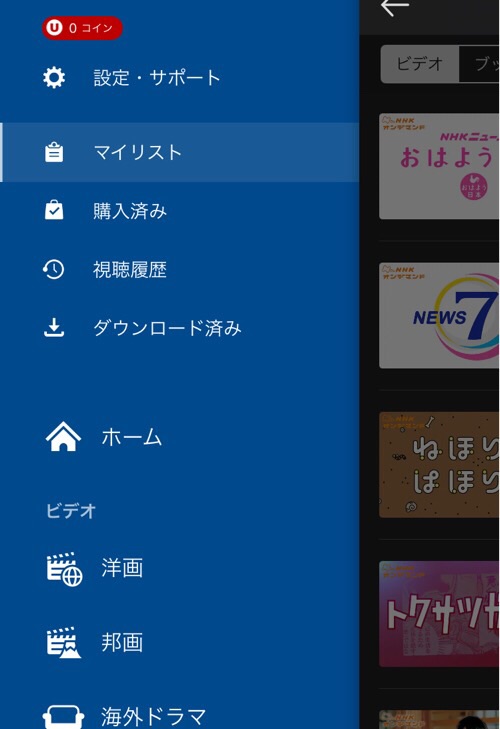500x729 pixels.
Task: Open ダウンロード済み downloads list
Action: (x=167, y=328)
